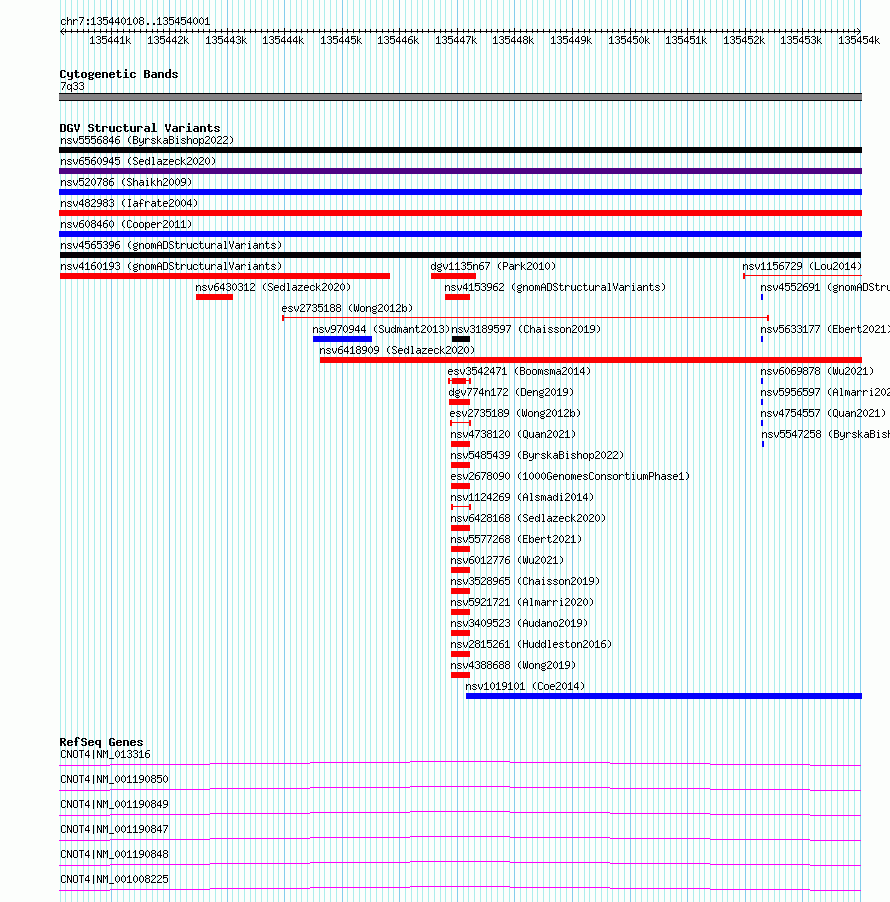Select esv2678090 (1000GenomesConsortiumPhase1) label
This screenshot has width=890, height=902.
point(570,476)
